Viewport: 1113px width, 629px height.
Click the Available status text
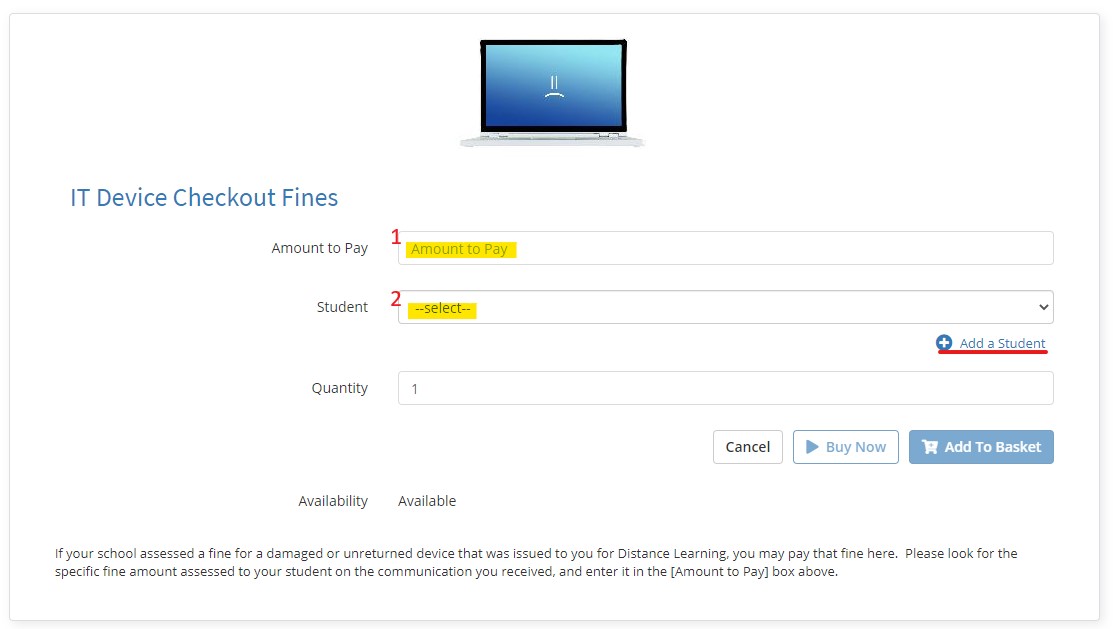[427, 501]
